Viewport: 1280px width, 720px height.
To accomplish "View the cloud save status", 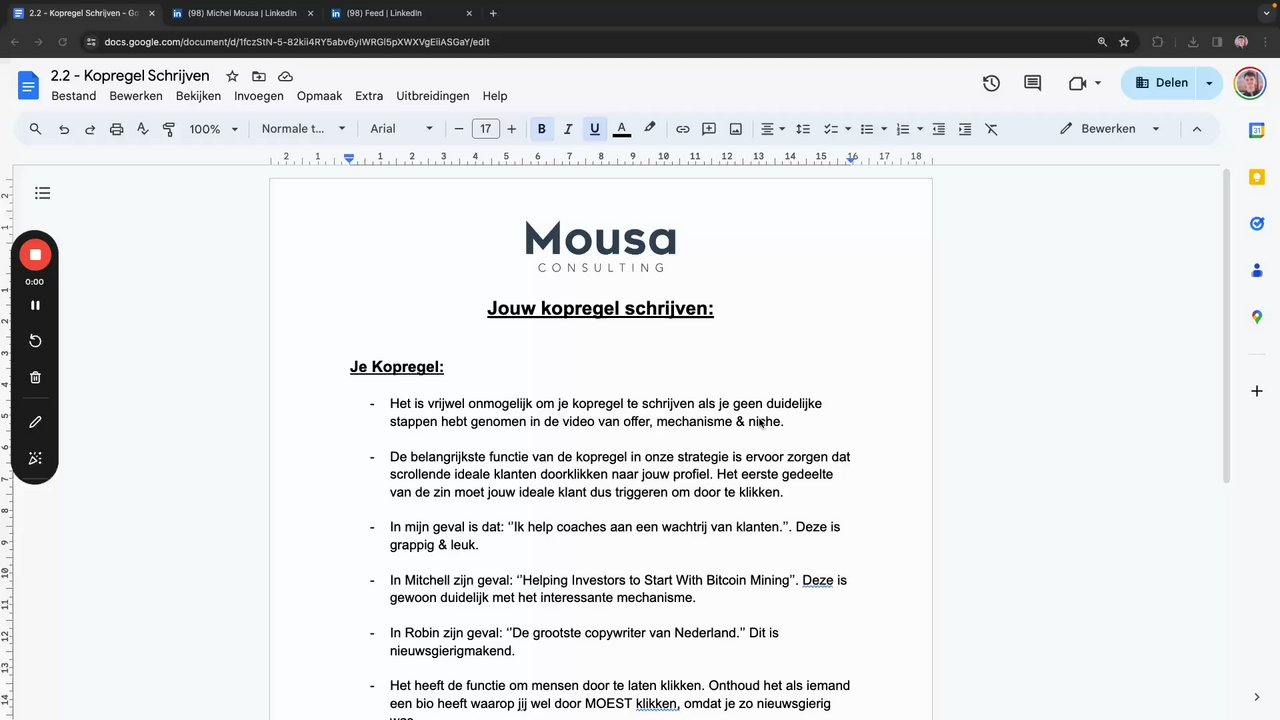I will (x=285, y=76).
